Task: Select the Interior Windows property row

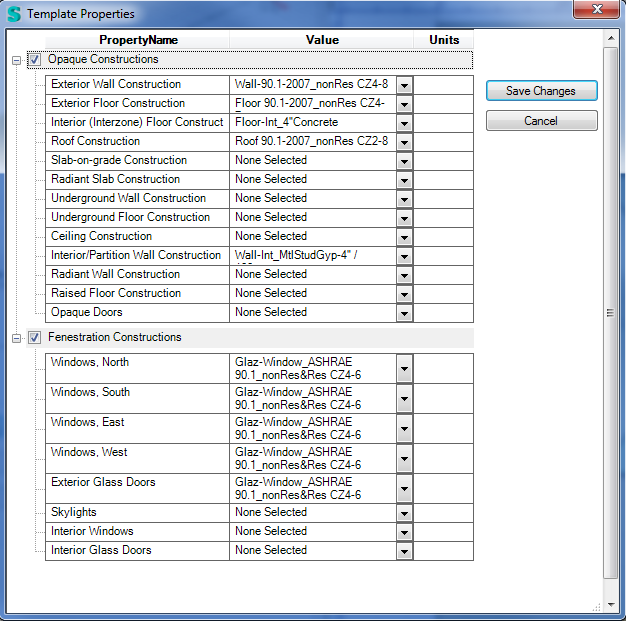Action: (x=138, y=532)
